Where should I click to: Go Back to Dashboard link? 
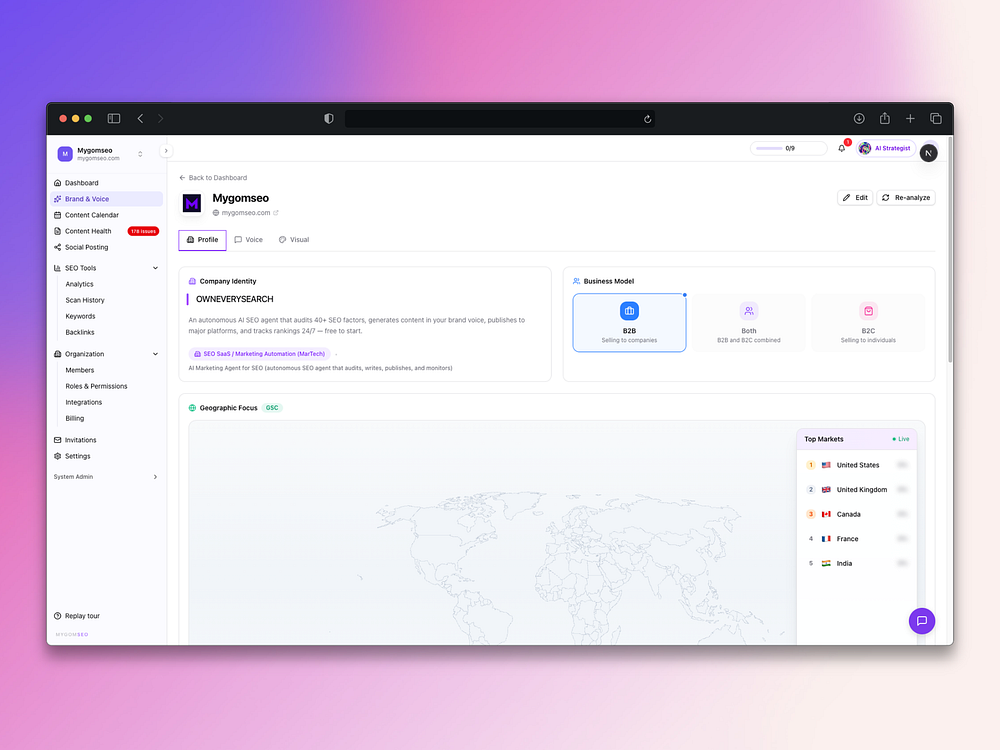point(213,178)
